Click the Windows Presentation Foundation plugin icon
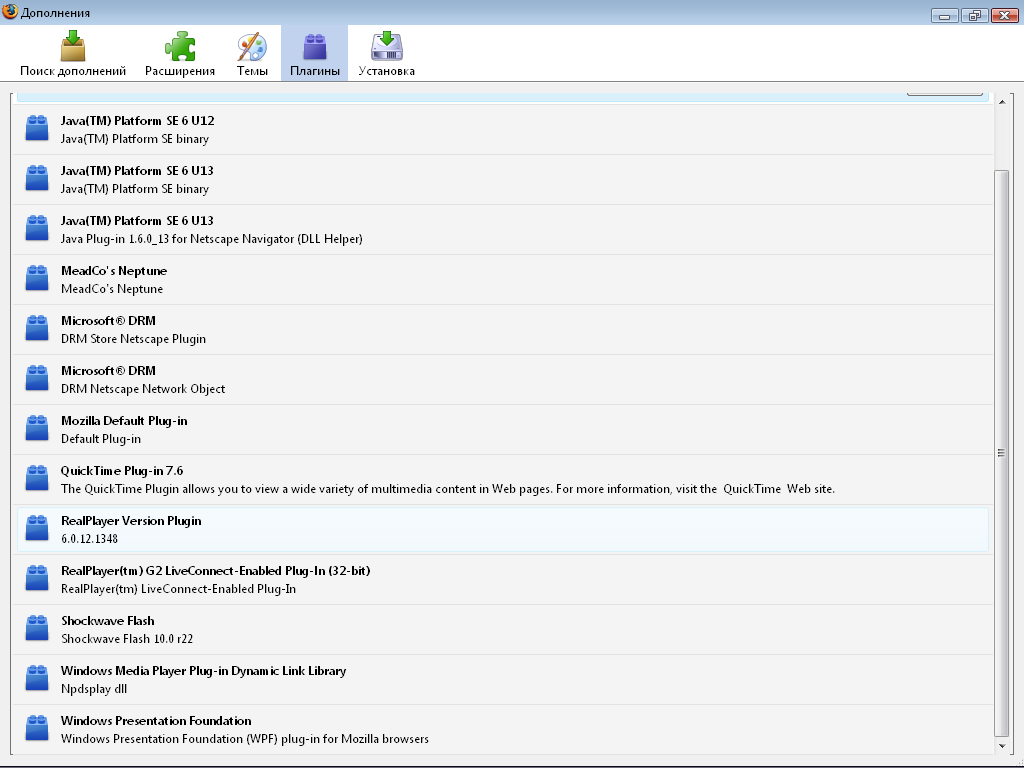 (37, 728)
